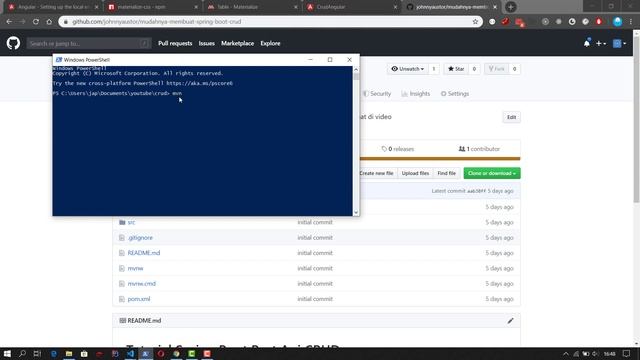This screenshot has height=360, width=640.
Task: Open a new browser tab
Action: pos(510,7)
